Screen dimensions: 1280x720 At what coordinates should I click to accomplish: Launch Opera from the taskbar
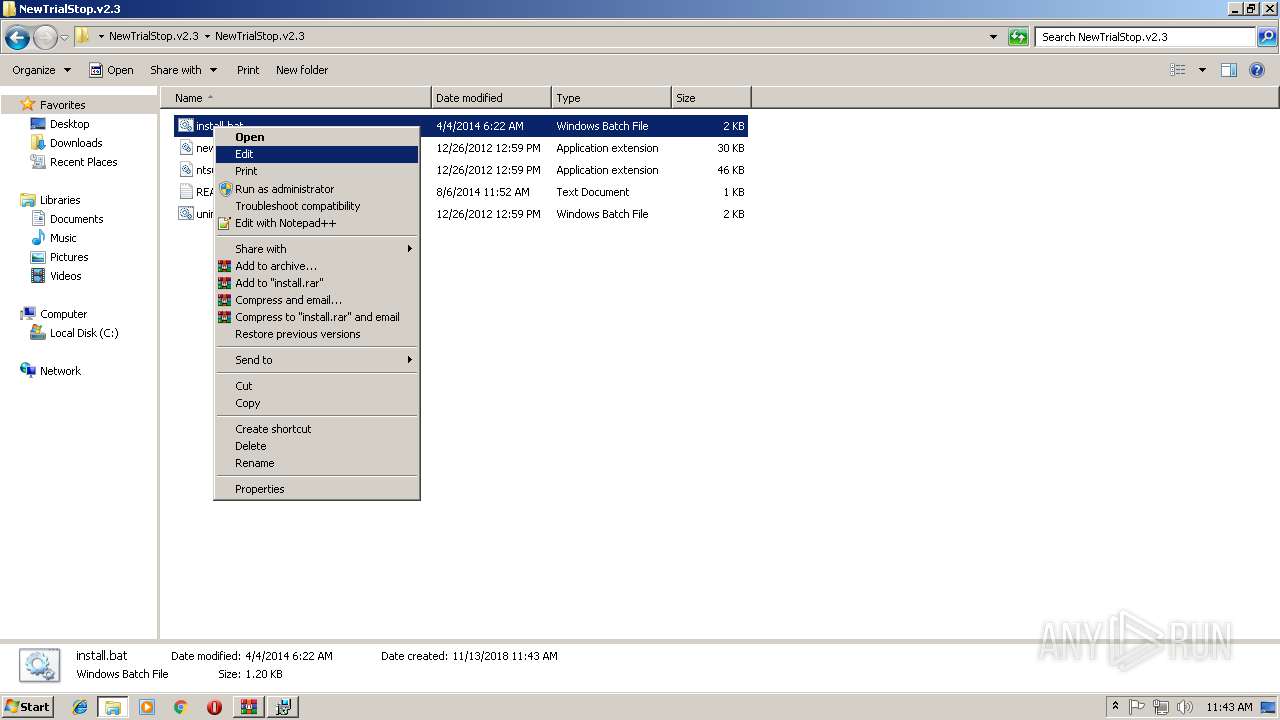point(214,707)
